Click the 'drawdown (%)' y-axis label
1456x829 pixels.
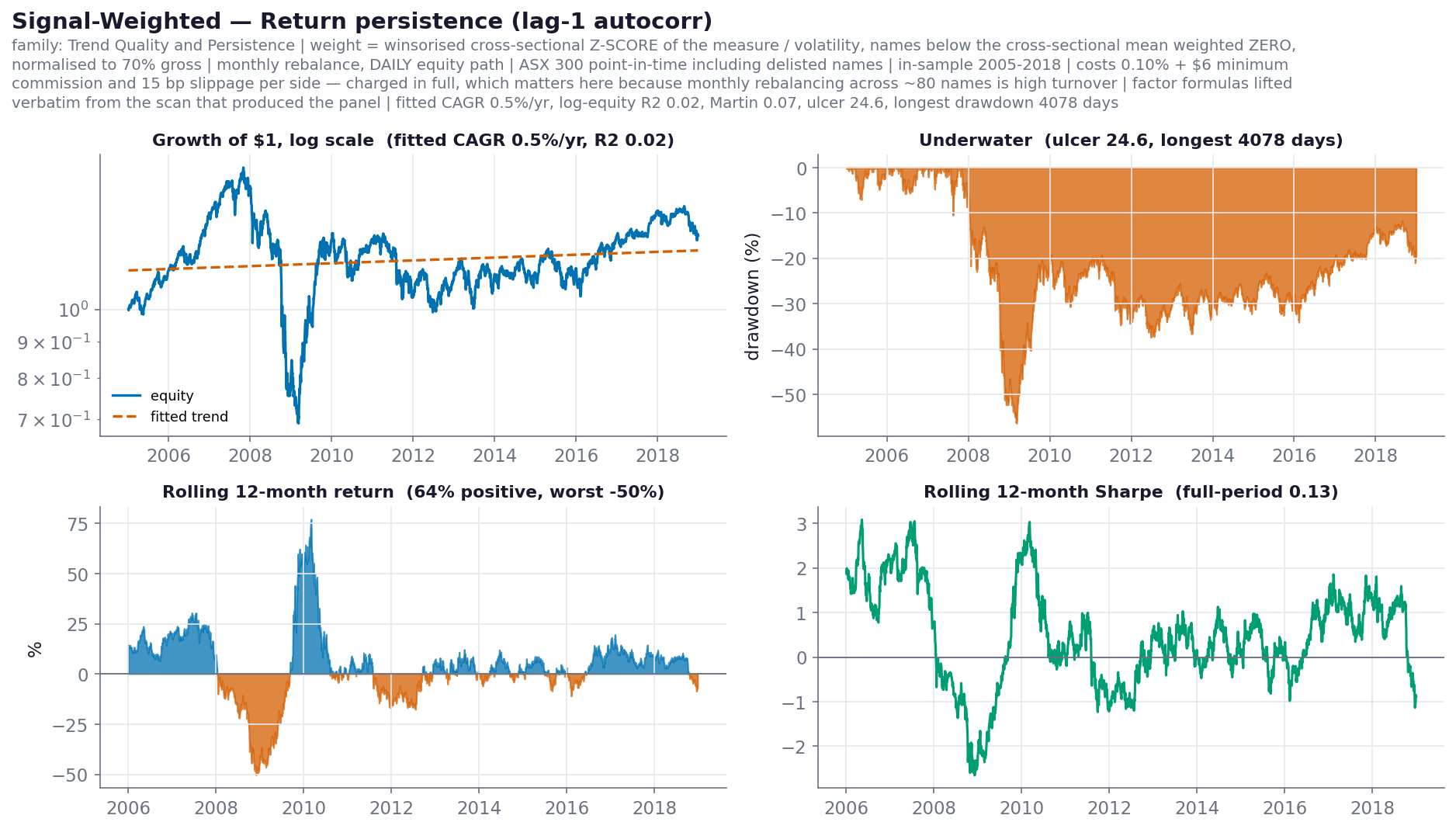(x=752, y=297)
